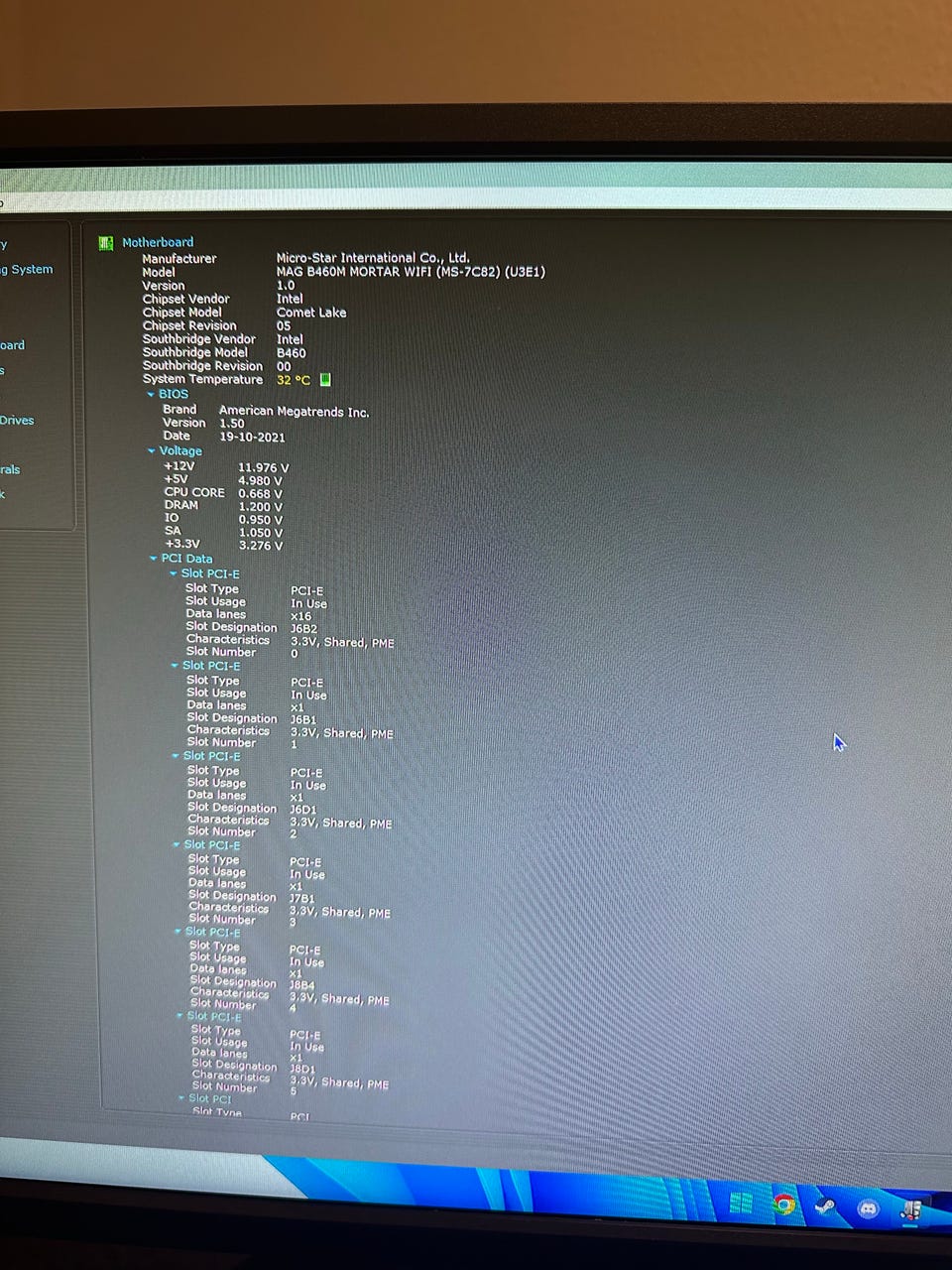Click the Speccy app icon on the taskbar
Image resolution: width=952 pixels, height=1270 pixels.
(910, 1209)
